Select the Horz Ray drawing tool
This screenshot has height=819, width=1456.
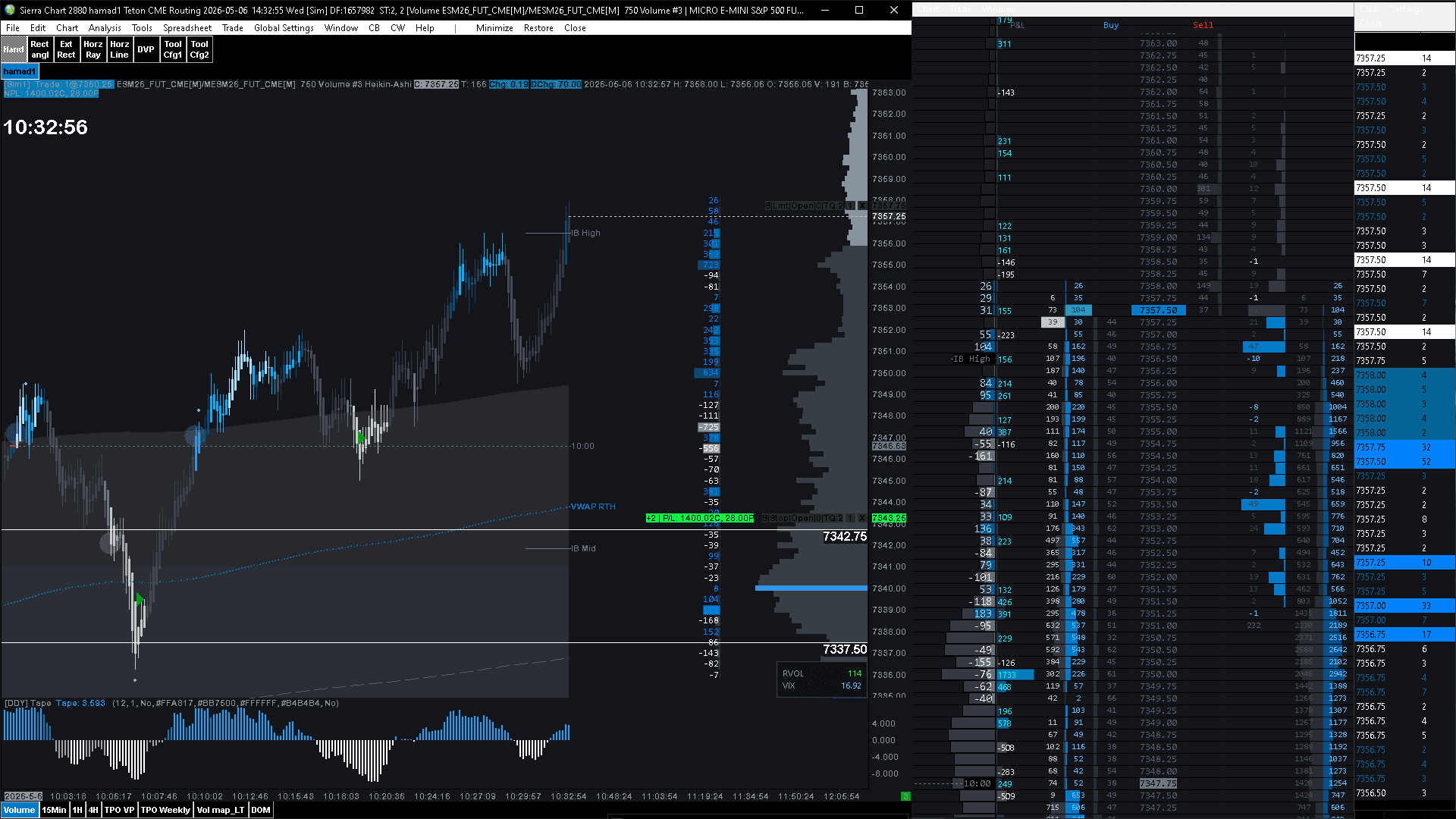tap(93, 49)
